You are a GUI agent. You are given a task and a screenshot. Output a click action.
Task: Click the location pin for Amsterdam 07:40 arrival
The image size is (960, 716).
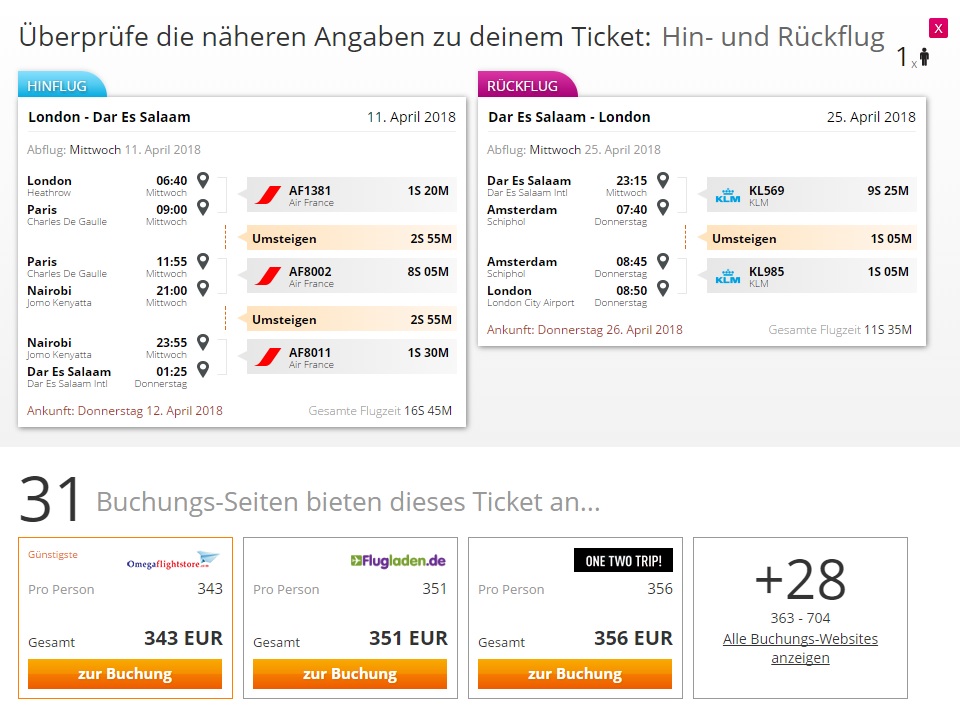pos(663,207)
